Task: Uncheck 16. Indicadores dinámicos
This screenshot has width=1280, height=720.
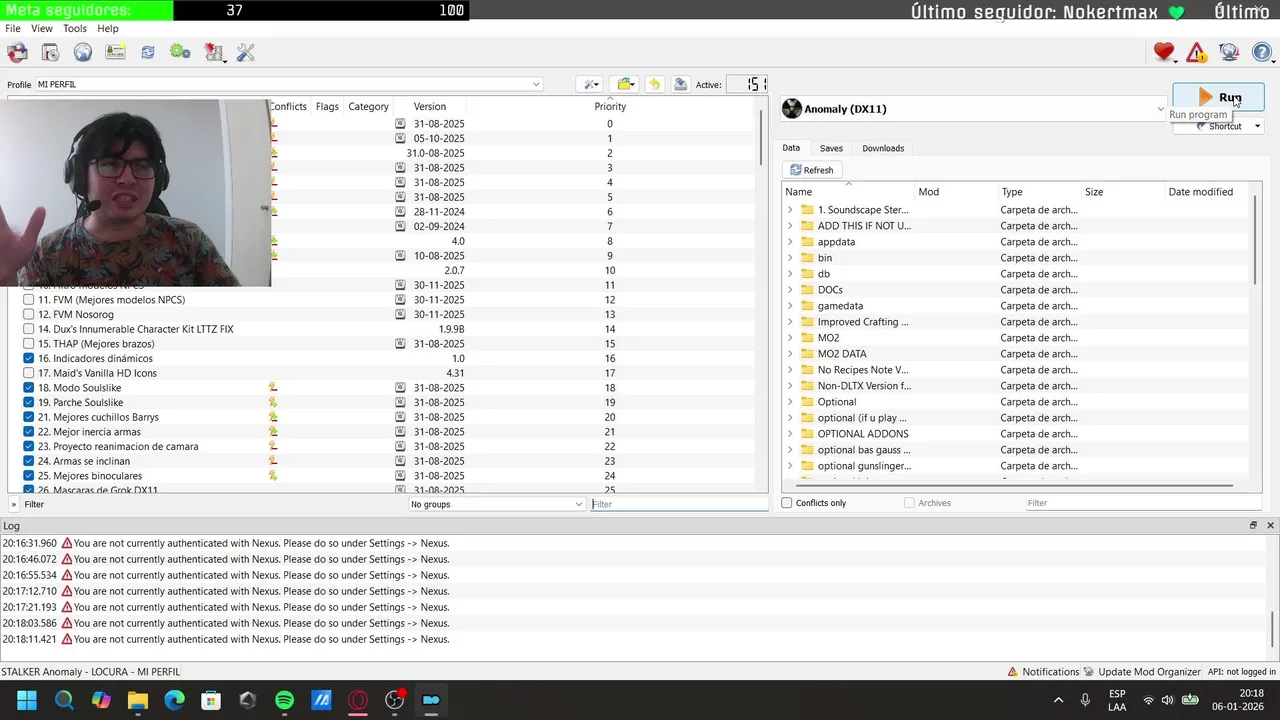Action: [x=29, y=358]
